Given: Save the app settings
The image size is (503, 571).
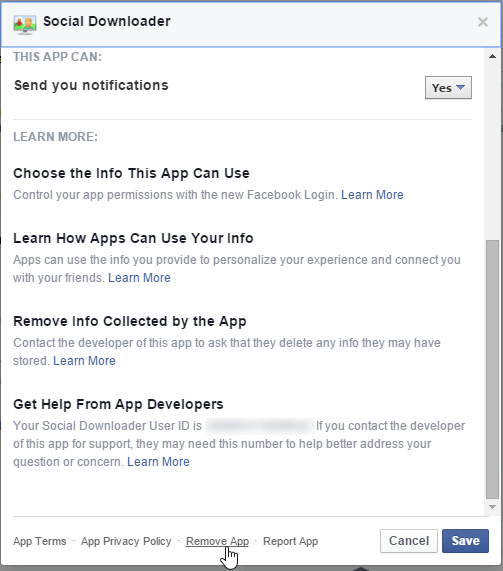Looking at the screenshot, I should pos(465,541).
